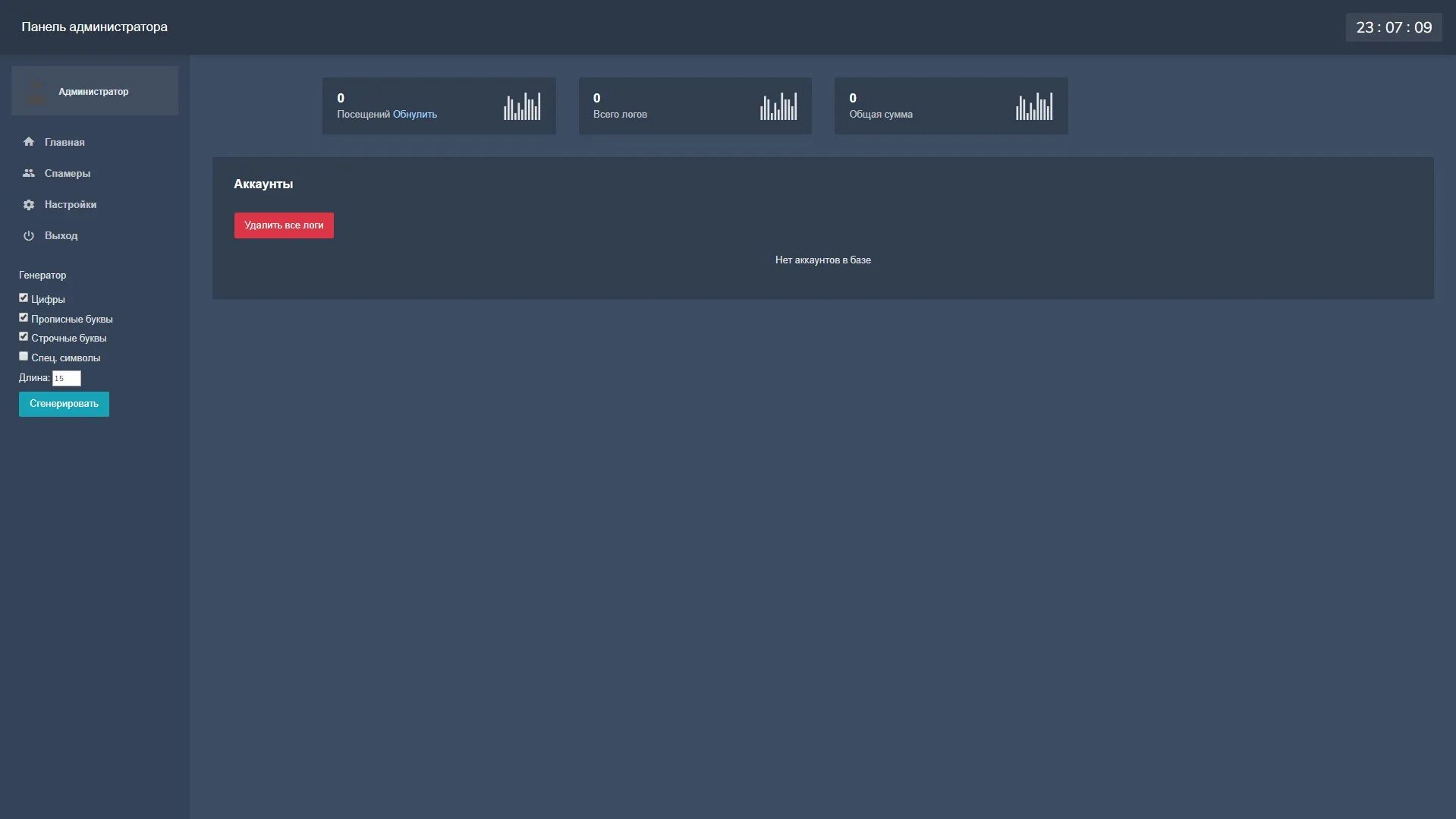
Task: Click the Обнулить link
Action: pos(415,115)
